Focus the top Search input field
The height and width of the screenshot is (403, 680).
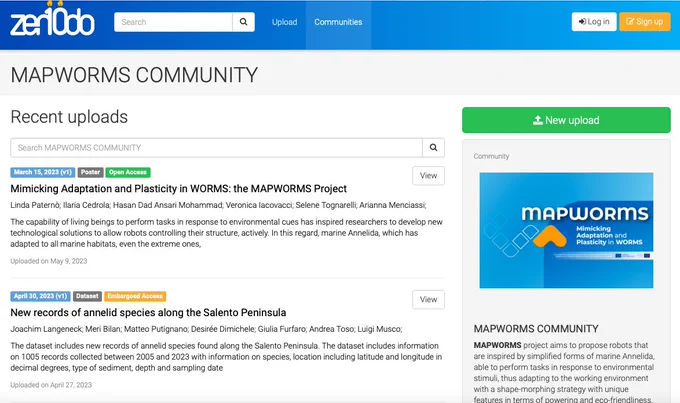pos(173,22)
